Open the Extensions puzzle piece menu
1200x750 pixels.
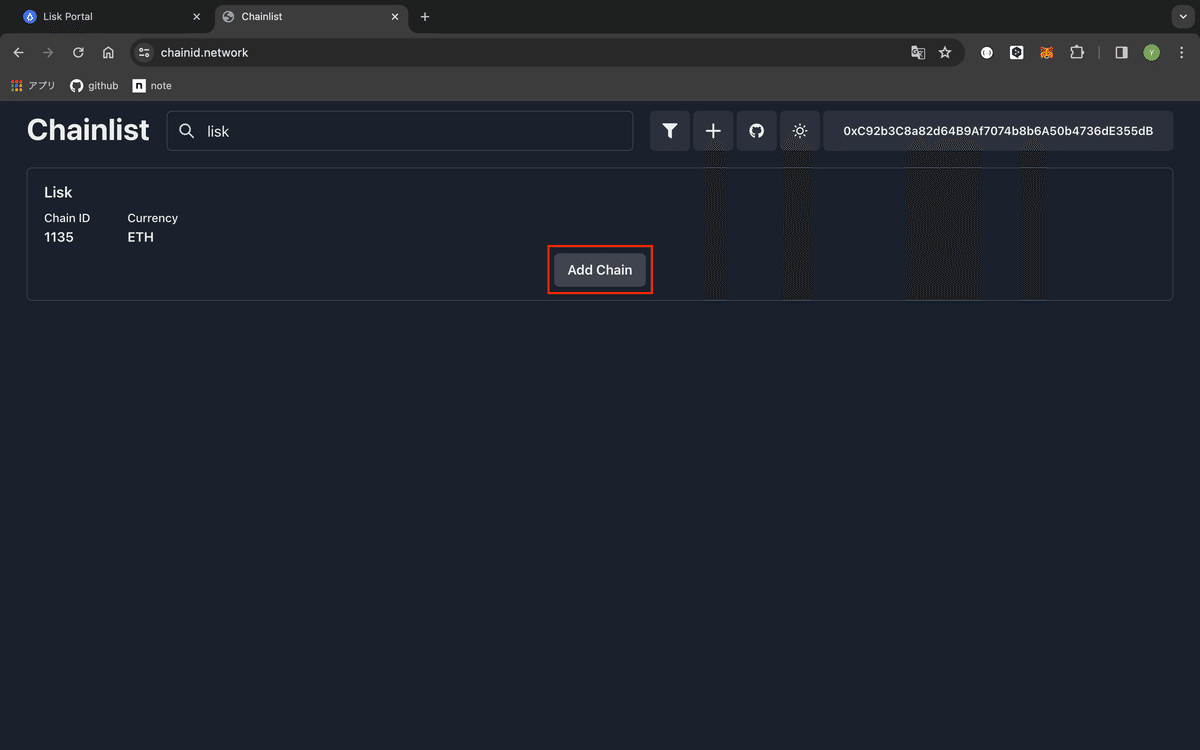click(x=1077, y=53)
